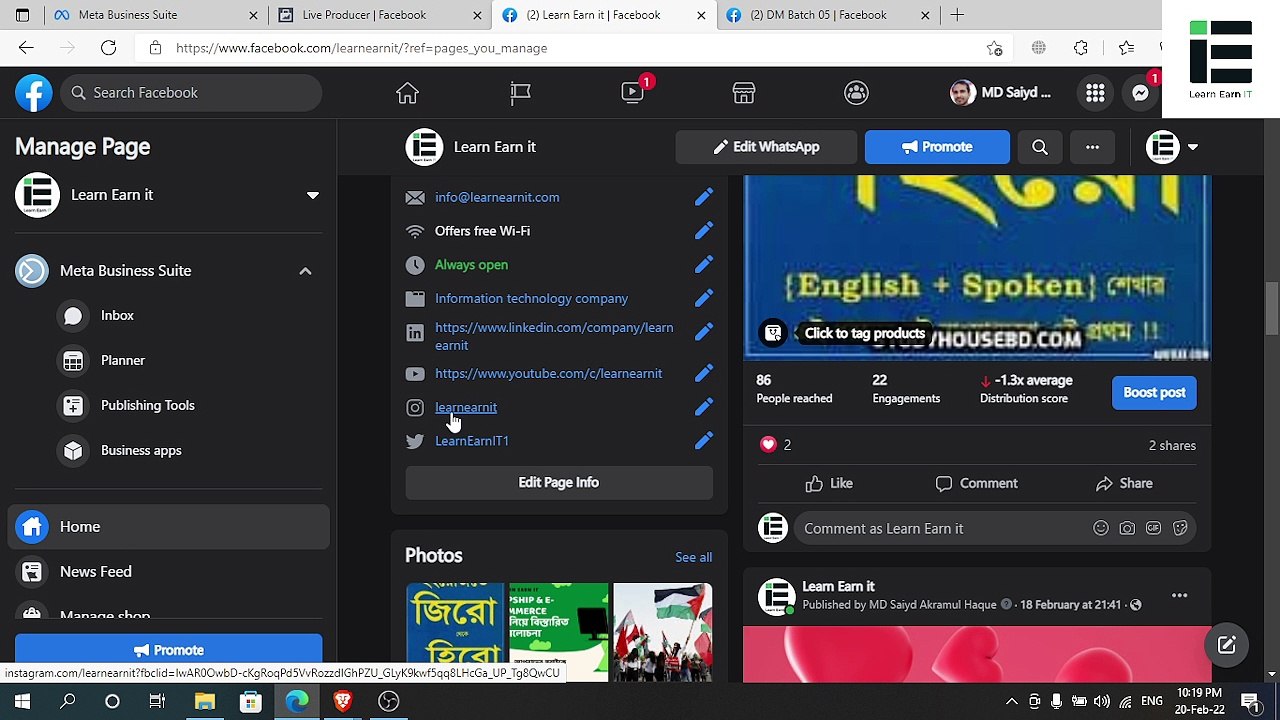
Task: Open the Pages flag icon
Action: [520, 93]
